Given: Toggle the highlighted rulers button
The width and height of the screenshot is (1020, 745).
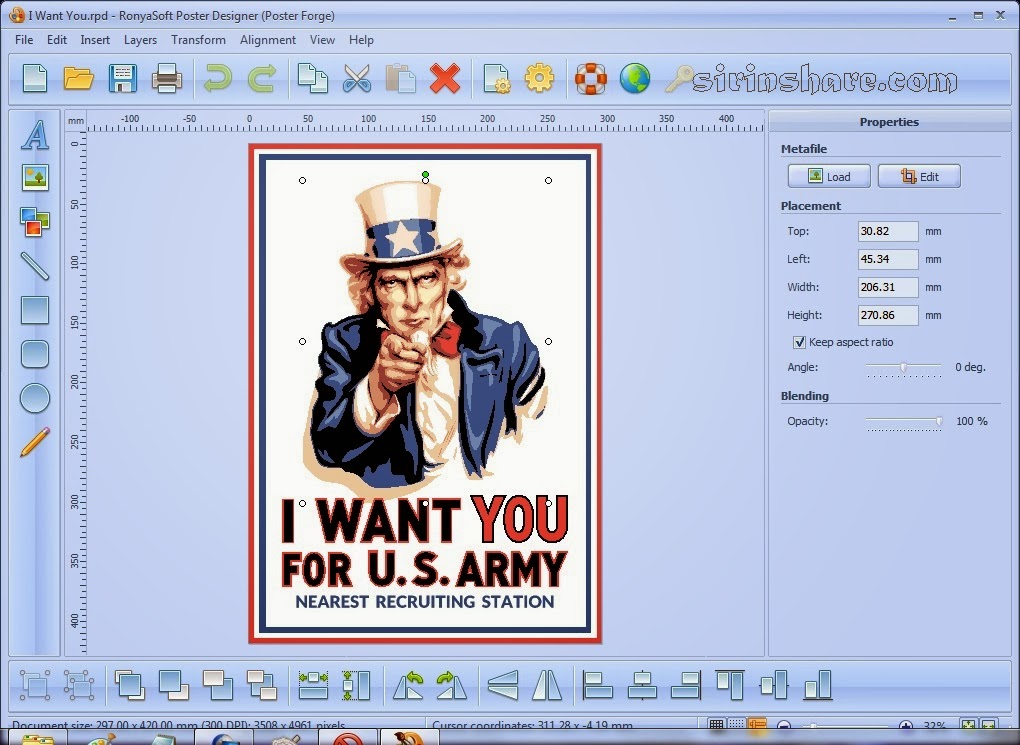Looking at the screenshot, I should tap(757, 724).
